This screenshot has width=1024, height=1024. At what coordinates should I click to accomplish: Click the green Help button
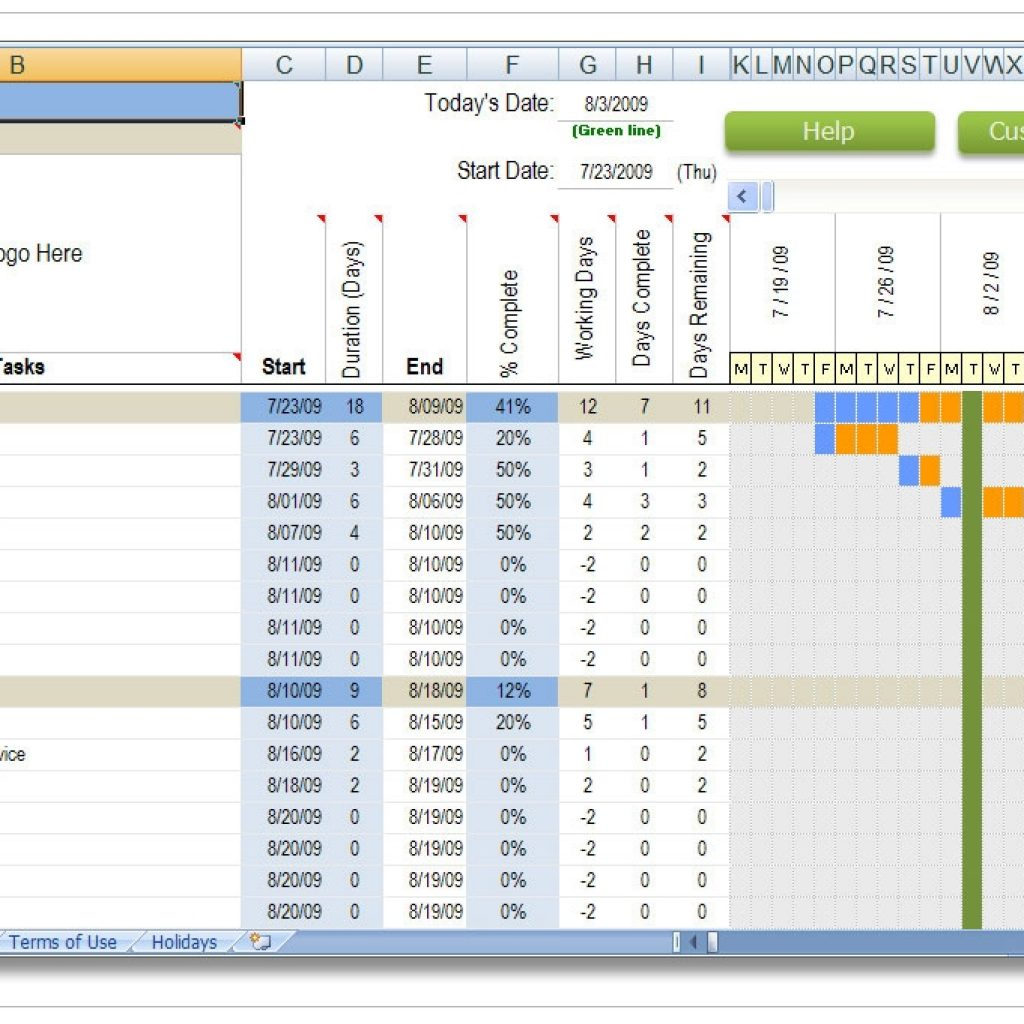coord(828,131)
